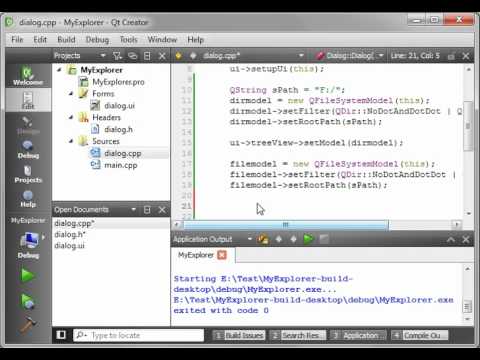The width and height of the screenshot is (480, 360).
Task: Collapse the Headers folder
Action: pyautogui.click(x=71, y=117)
